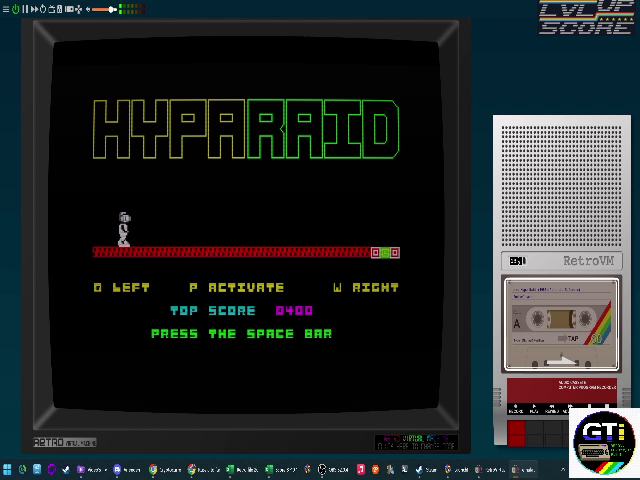Open the joystick configuration icon
The height and width of the screenshot is (480, 640).
pyautogui.click(x=78, y=9)
